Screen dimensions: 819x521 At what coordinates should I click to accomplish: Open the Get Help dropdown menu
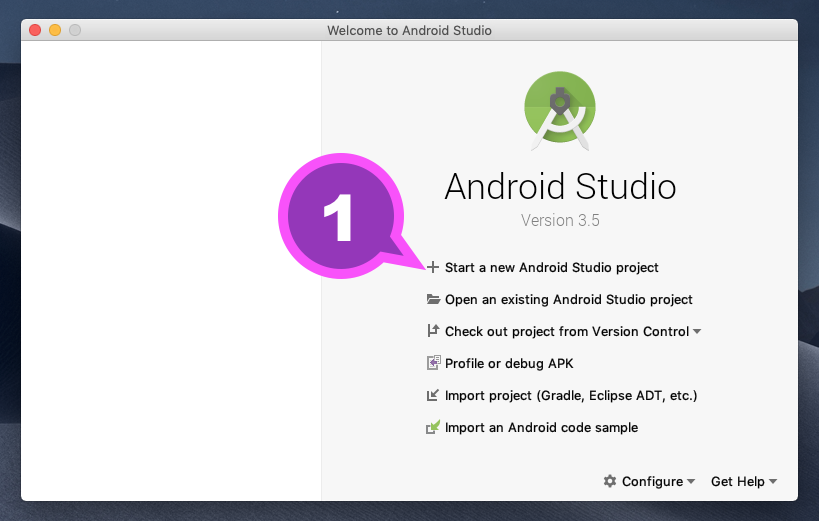[744, 481]
